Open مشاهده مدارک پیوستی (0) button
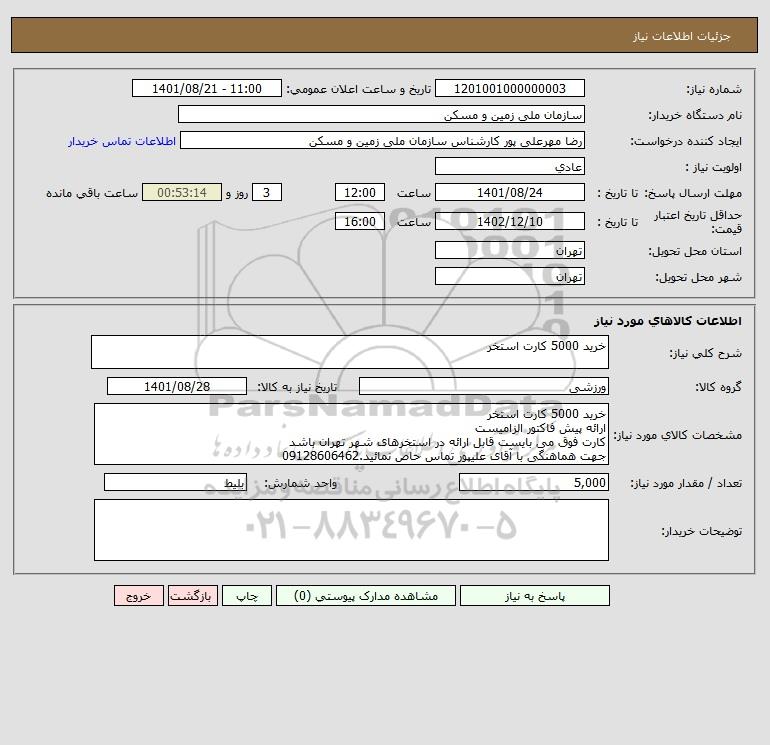This screenshot has width=770, height=745. (366, 596)
